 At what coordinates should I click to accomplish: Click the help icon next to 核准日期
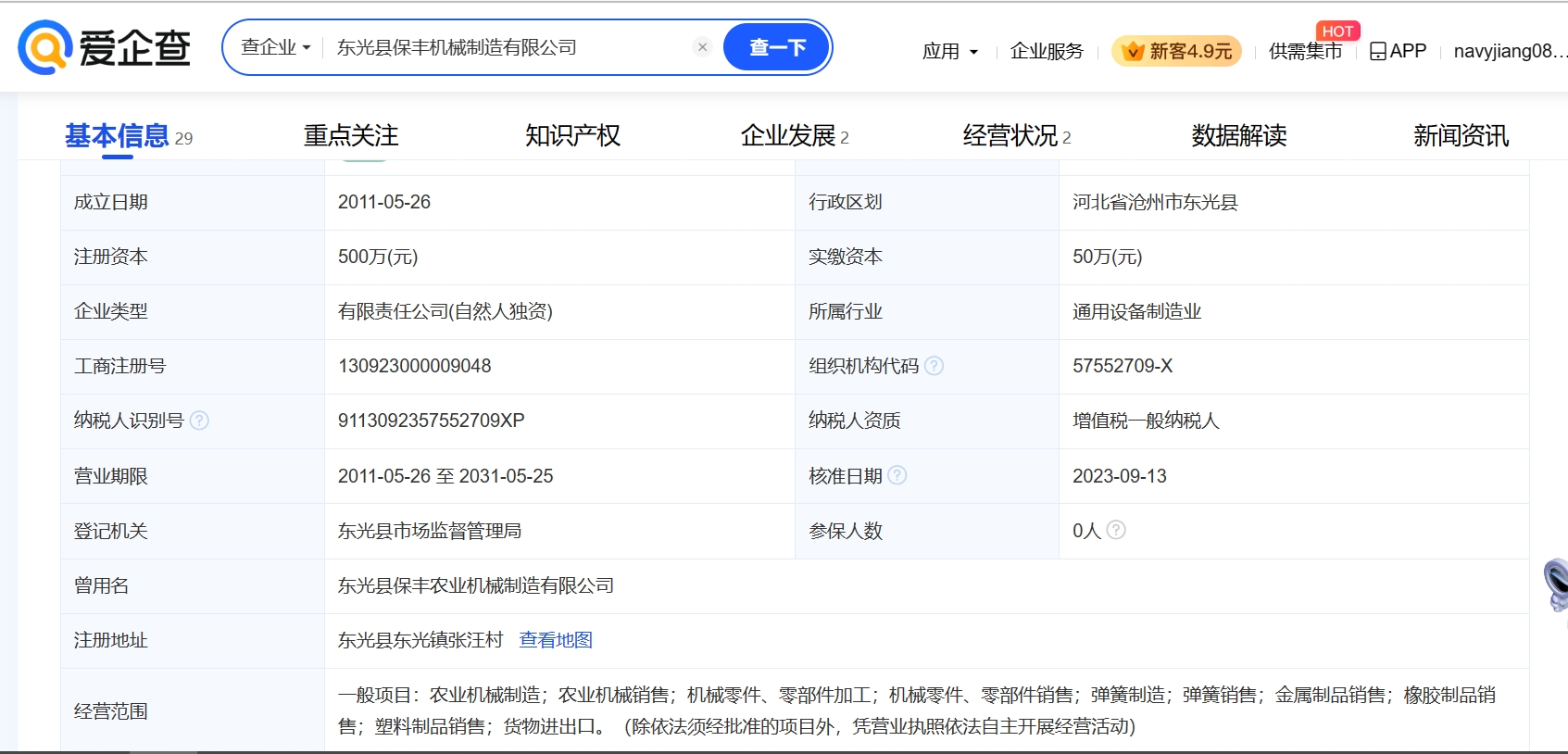(x=897, y=475)
